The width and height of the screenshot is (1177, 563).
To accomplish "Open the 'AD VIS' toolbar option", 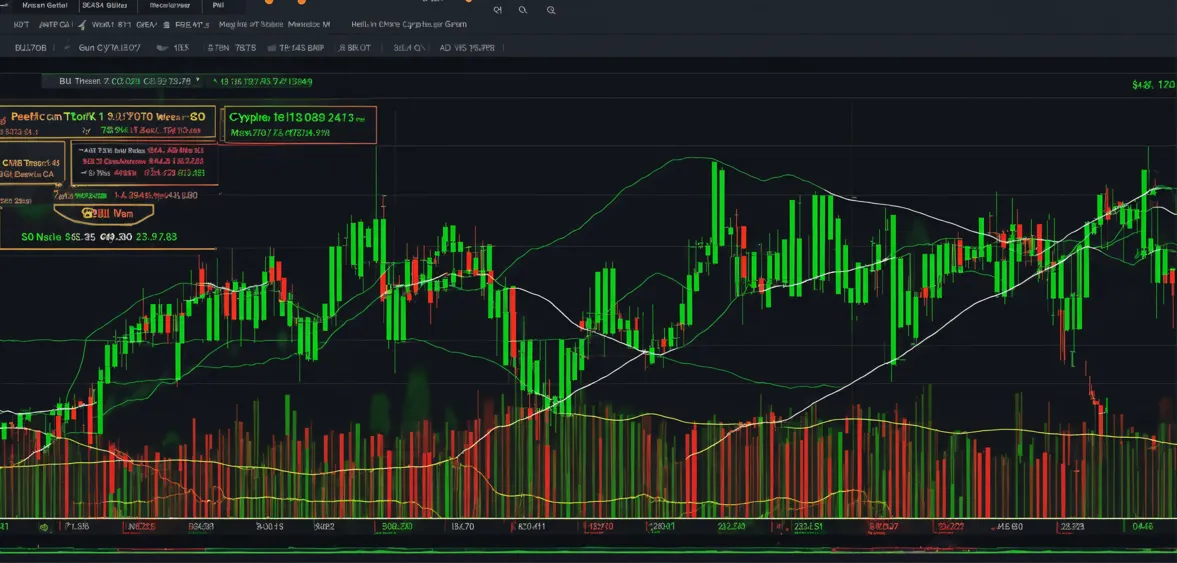I will click(x=466, y=47).
